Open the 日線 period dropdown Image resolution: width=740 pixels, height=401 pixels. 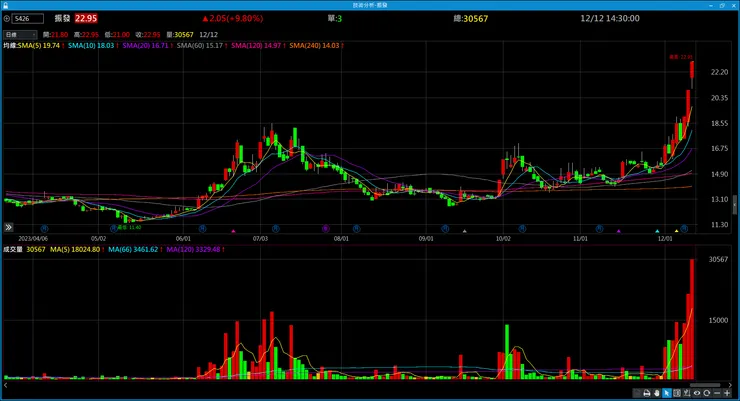tap(20, 34)
